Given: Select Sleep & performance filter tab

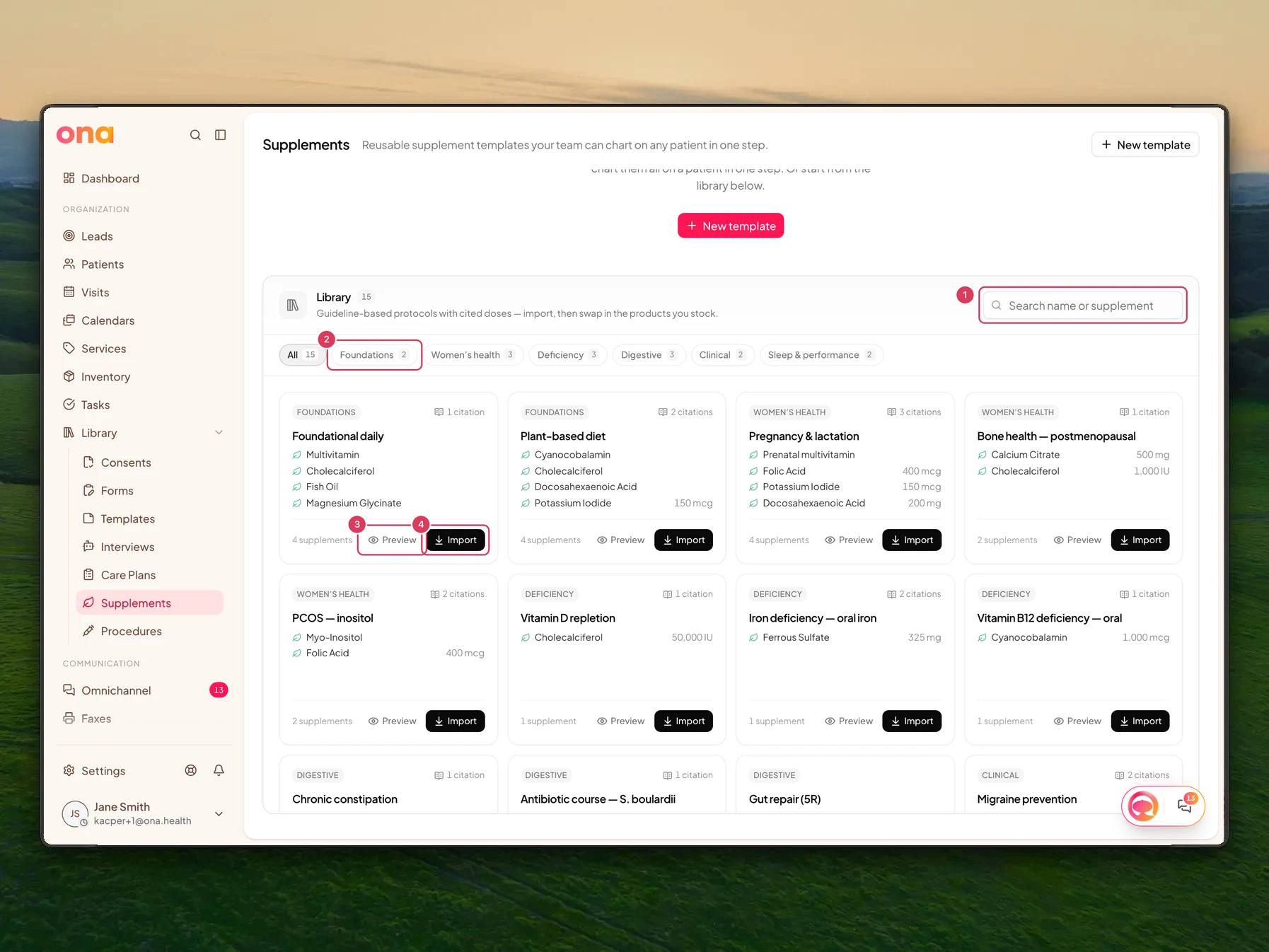Looking at the screenshot, I should (821, 355).
